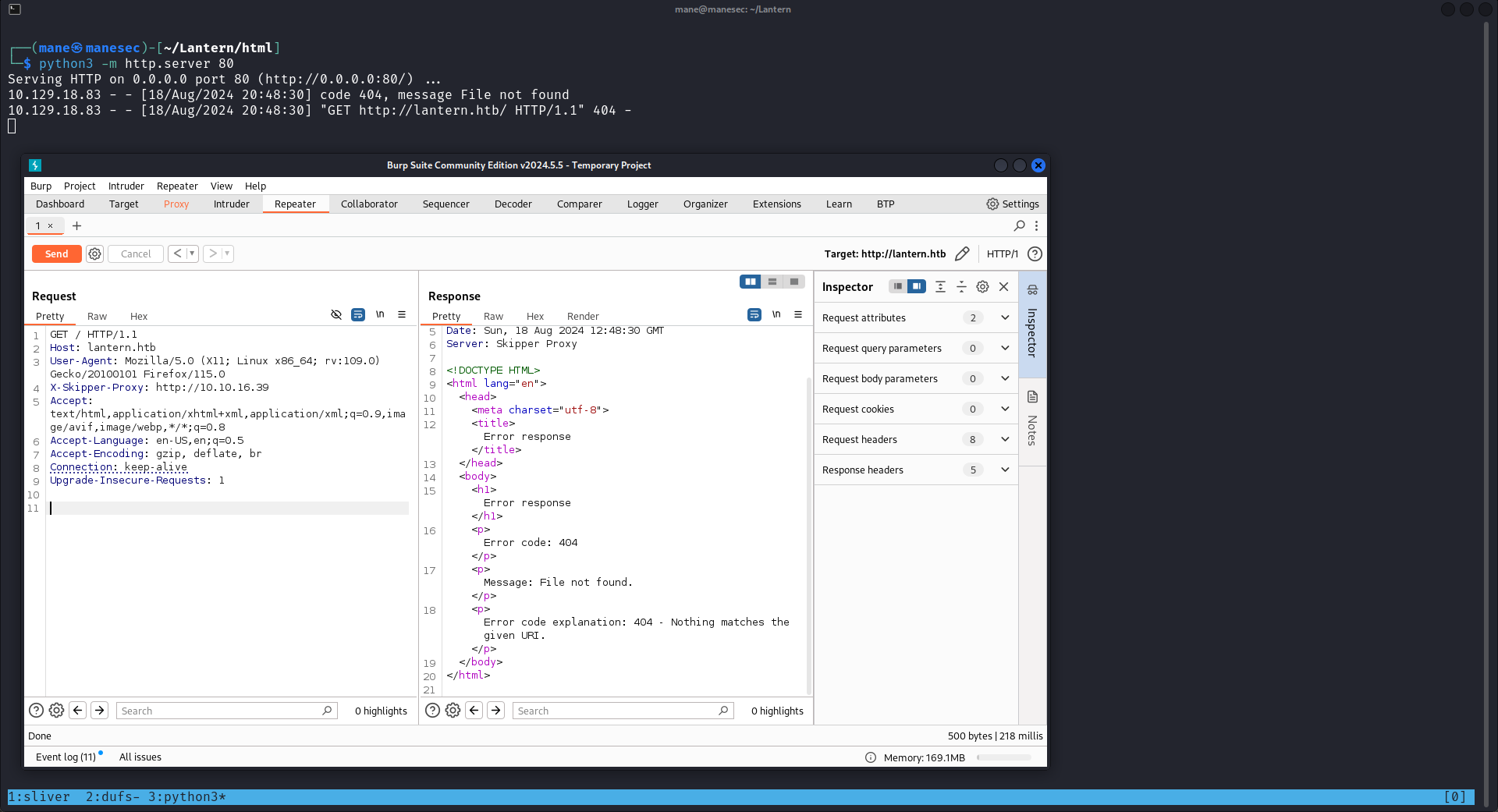This screenshot has width=1498, height=812.
Task: Select Render view in Response pane
Action: (x=583, y=317)
